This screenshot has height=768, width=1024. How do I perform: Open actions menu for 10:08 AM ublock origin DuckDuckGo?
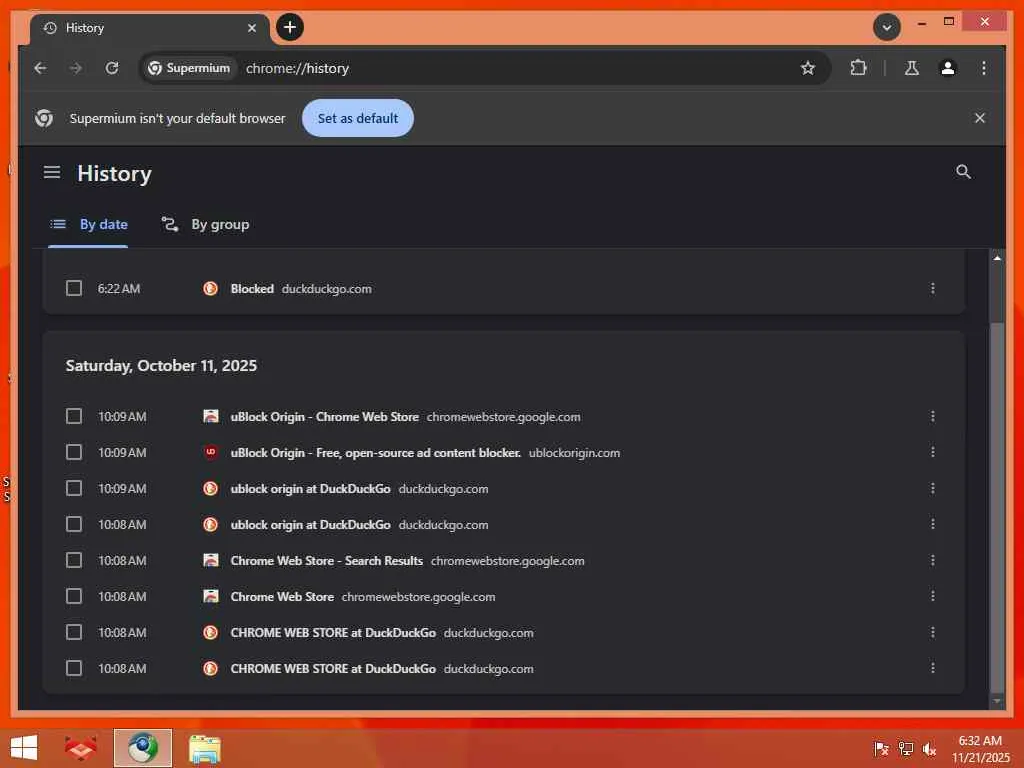coord(933,524)
